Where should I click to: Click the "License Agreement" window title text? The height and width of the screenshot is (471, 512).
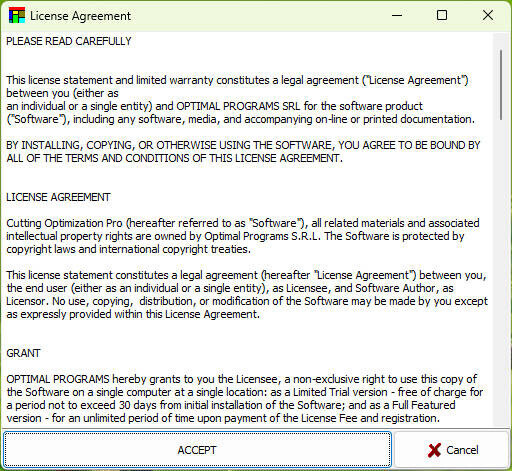(80, 16)
